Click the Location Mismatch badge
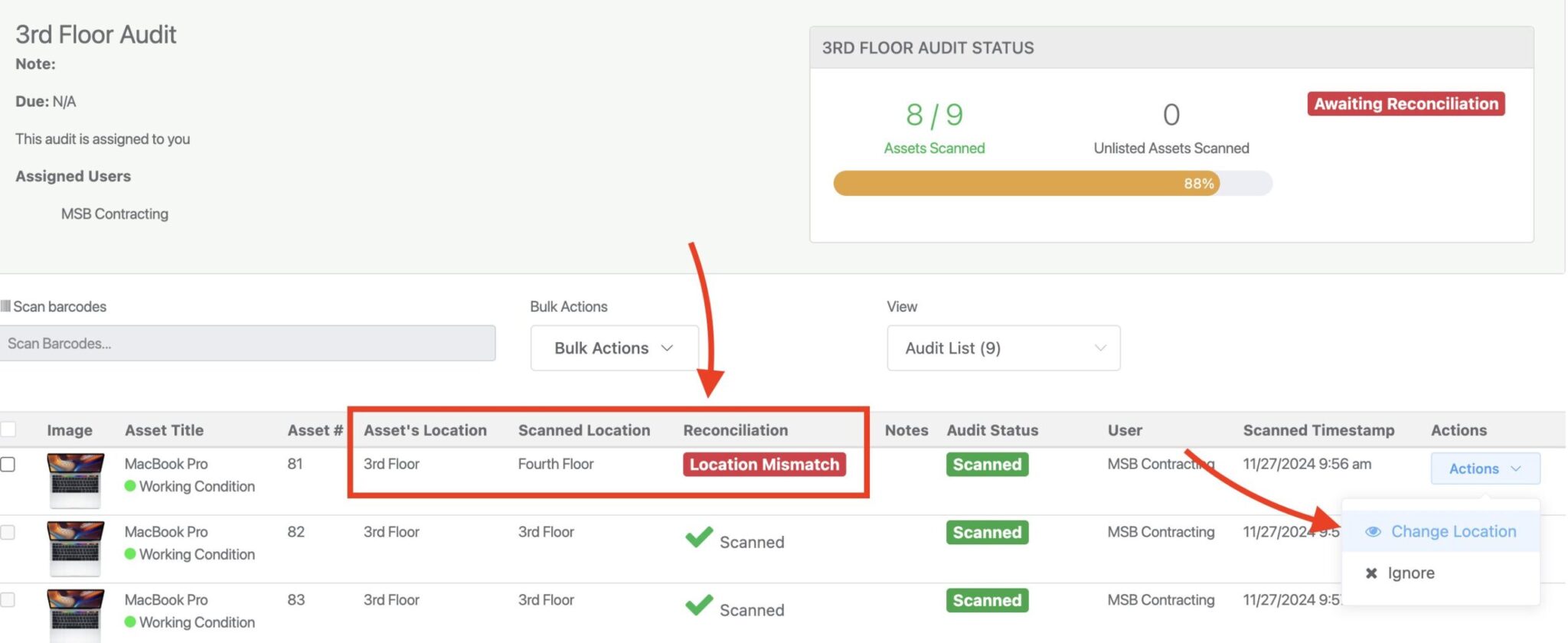Screen dimensions: 1568x643 764,465
